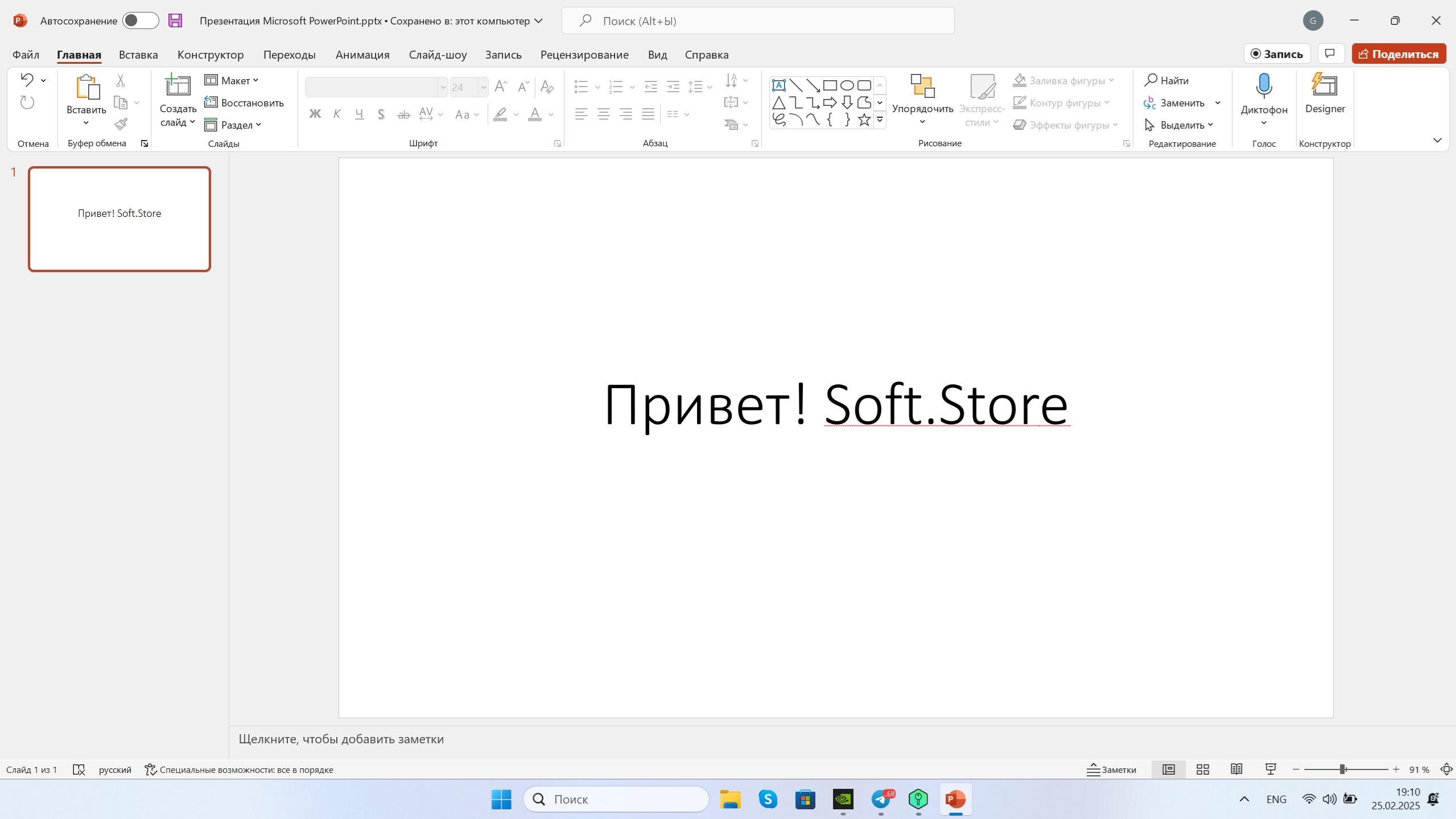
Task: Toggle text shadow (S)
Action: pos(381,114)
